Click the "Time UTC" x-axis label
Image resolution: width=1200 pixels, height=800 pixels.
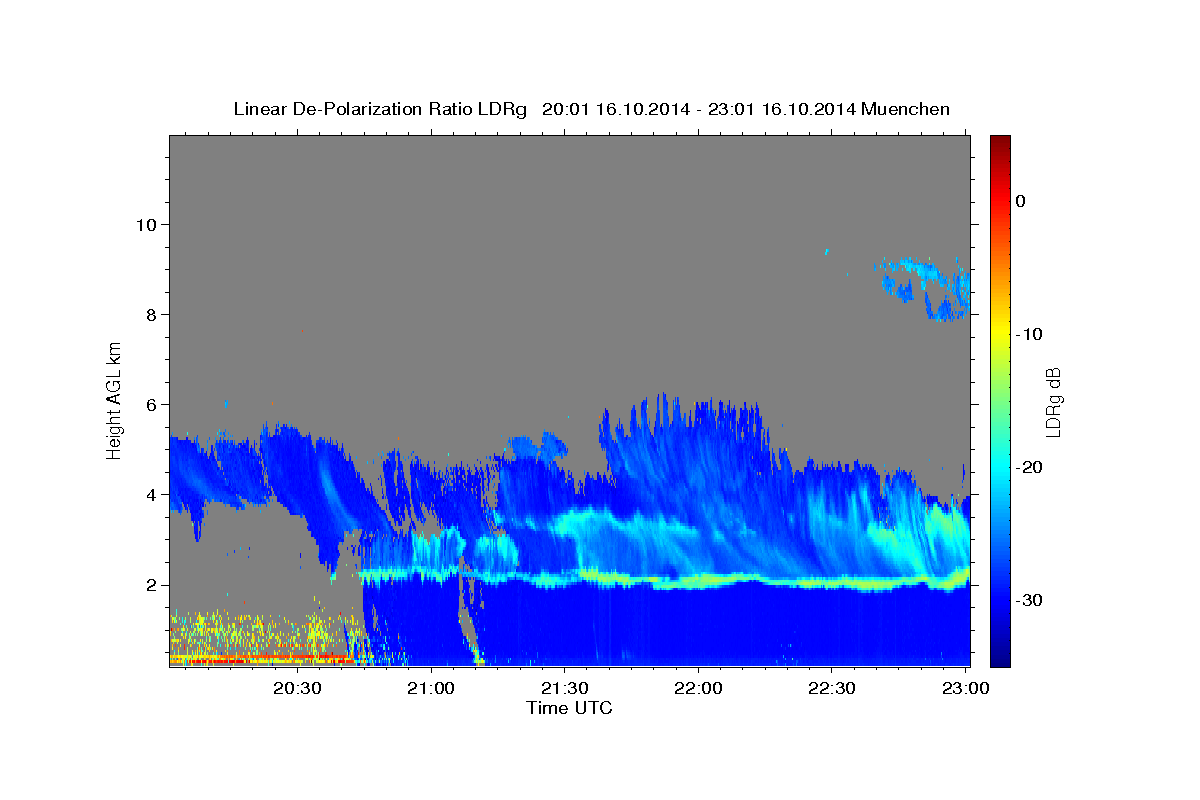[x=569, y=708]
